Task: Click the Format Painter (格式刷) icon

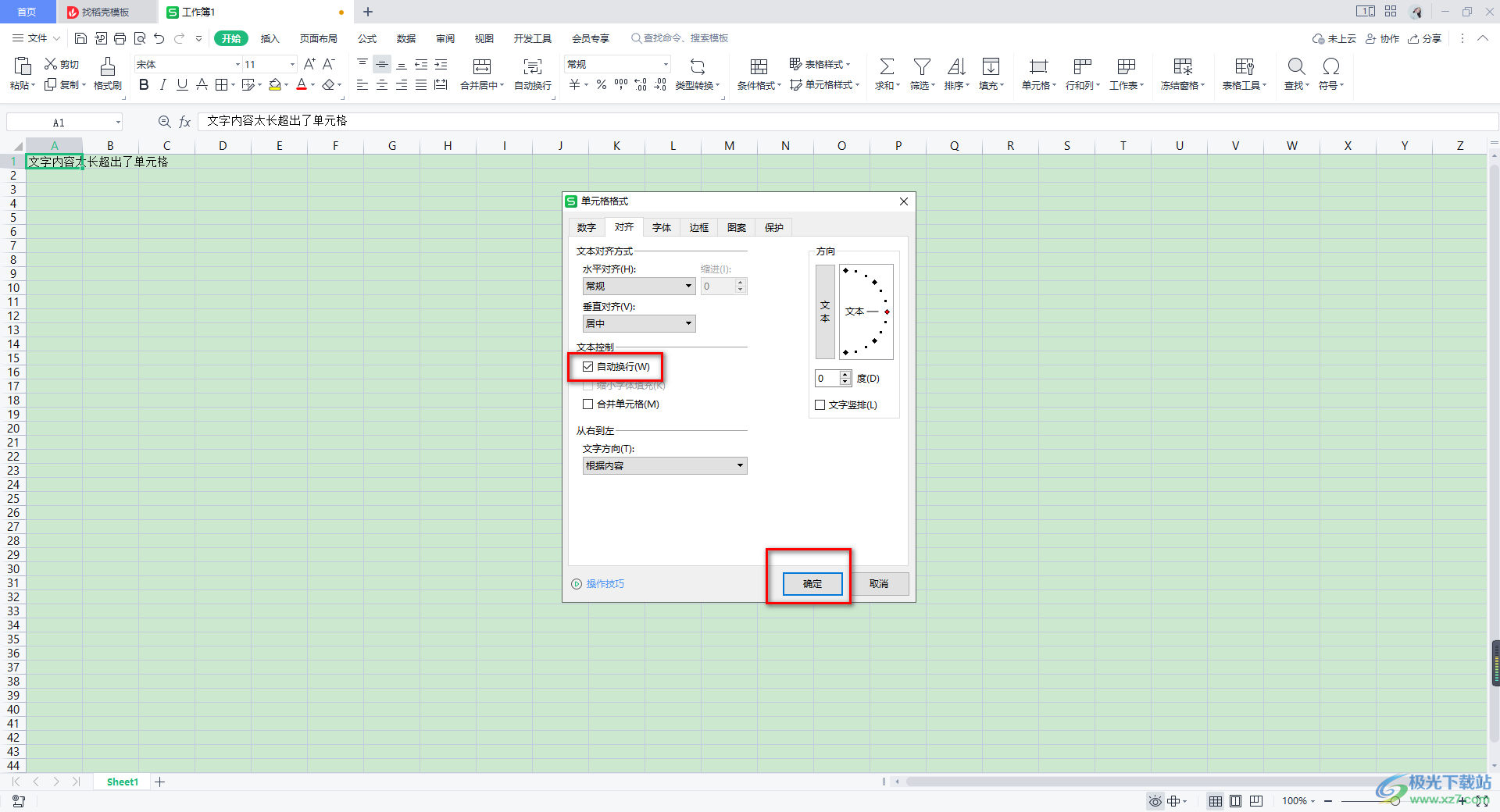Action: point(108,66)
